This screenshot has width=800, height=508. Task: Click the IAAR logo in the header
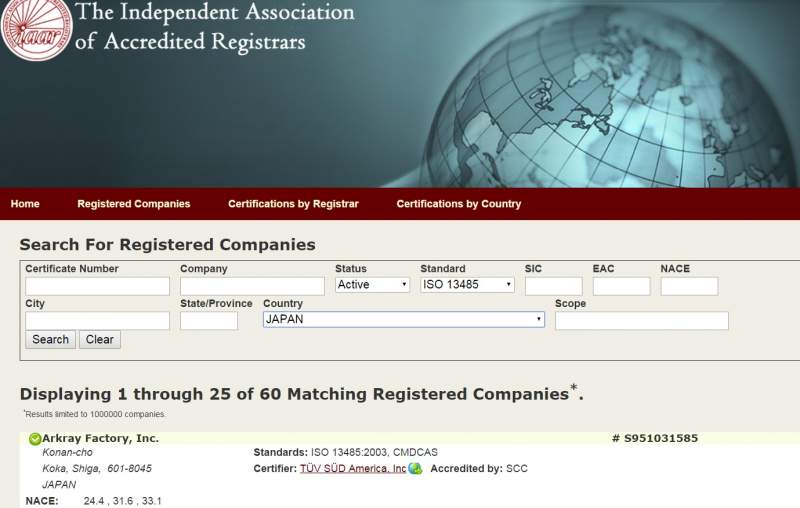pyautogui.click(x=36, y=29)
